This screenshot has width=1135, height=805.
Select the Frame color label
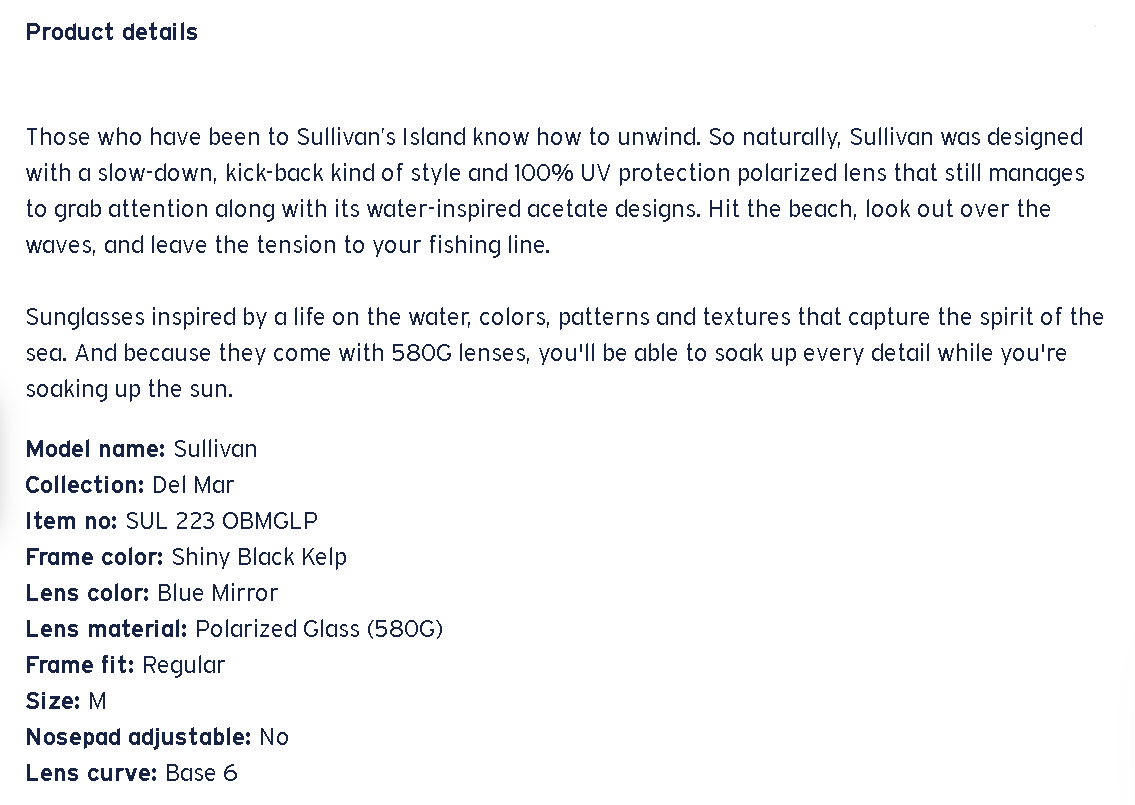[95, 557]
